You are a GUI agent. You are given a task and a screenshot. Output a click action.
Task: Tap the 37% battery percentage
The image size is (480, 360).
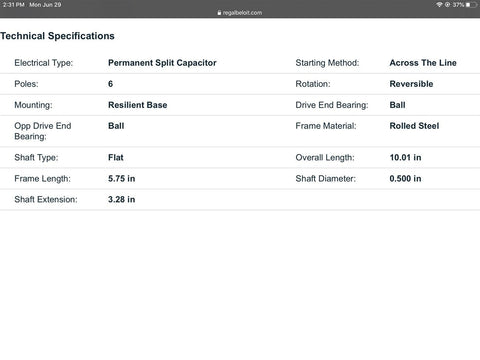[458, 5]
